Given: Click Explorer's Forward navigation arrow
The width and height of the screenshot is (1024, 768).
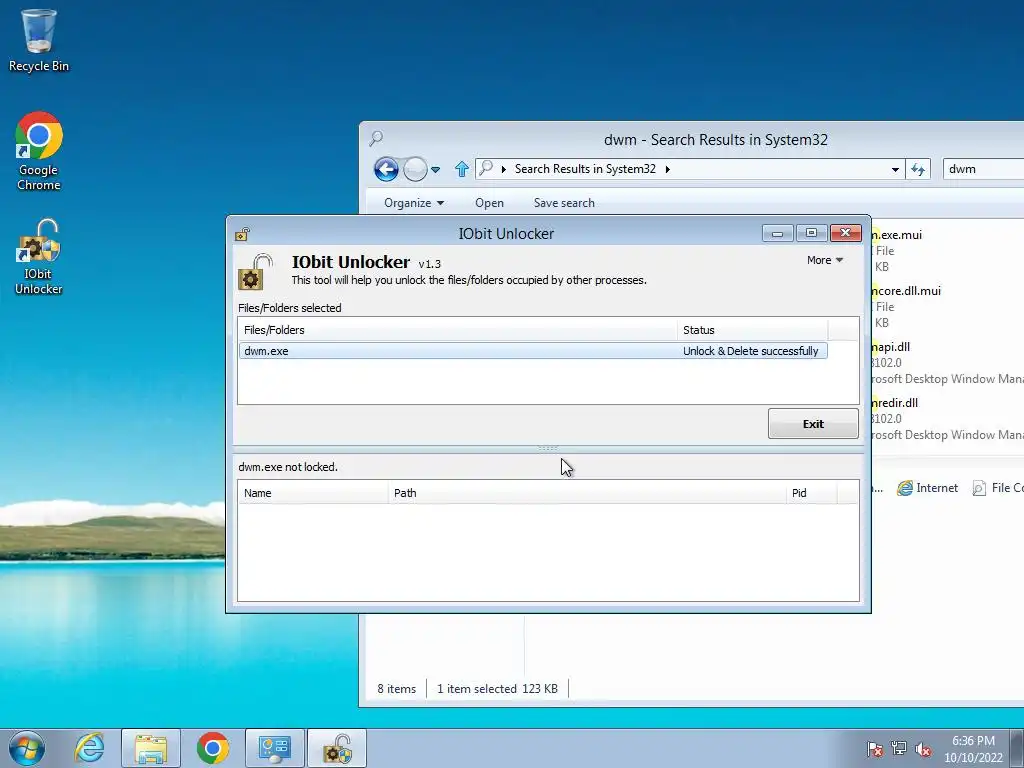Looking at the screenshot, I should click(415, 169).
